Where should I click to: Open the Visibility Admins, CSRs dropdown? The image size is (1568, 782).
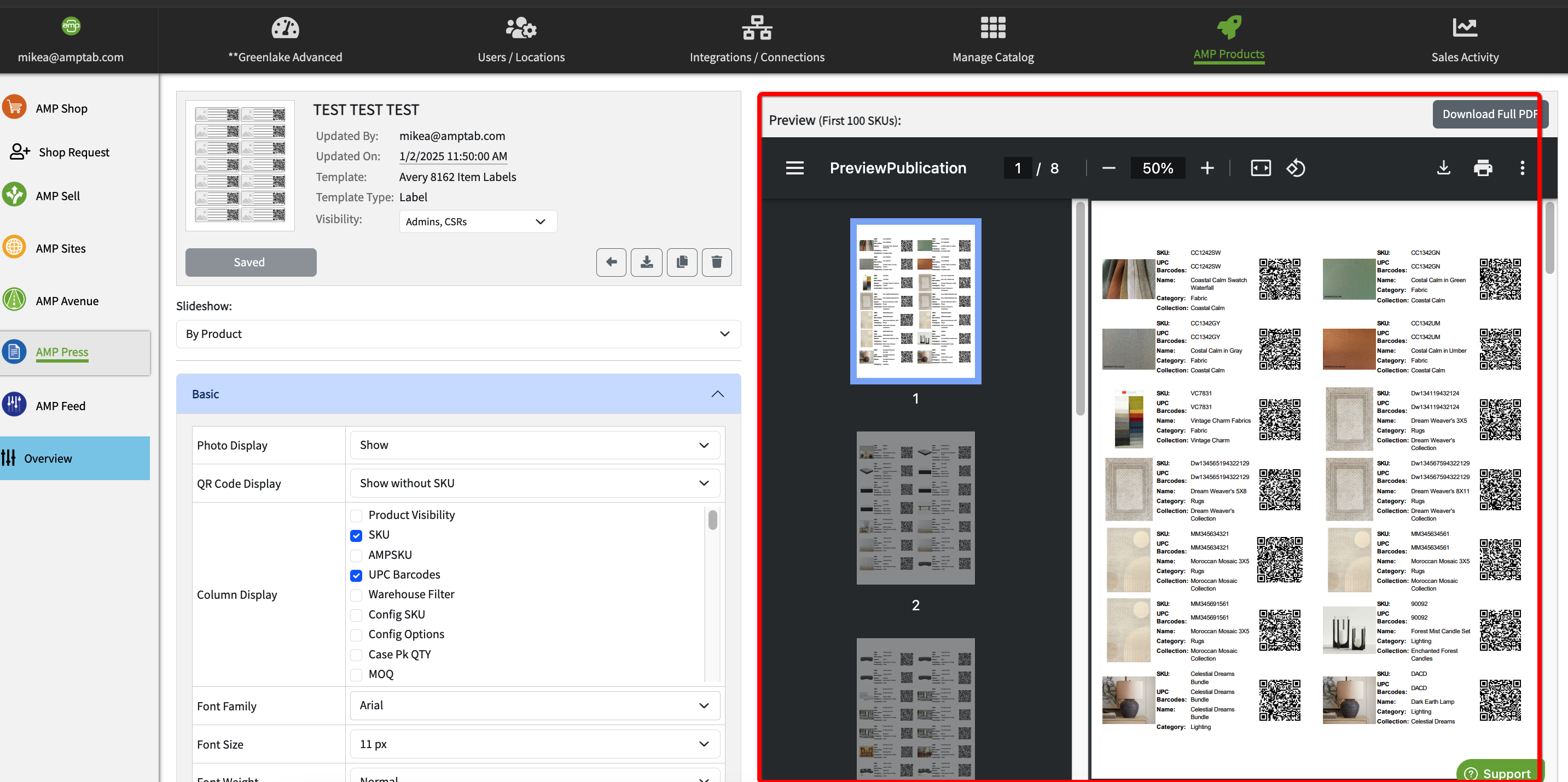[x=478, y=221]
